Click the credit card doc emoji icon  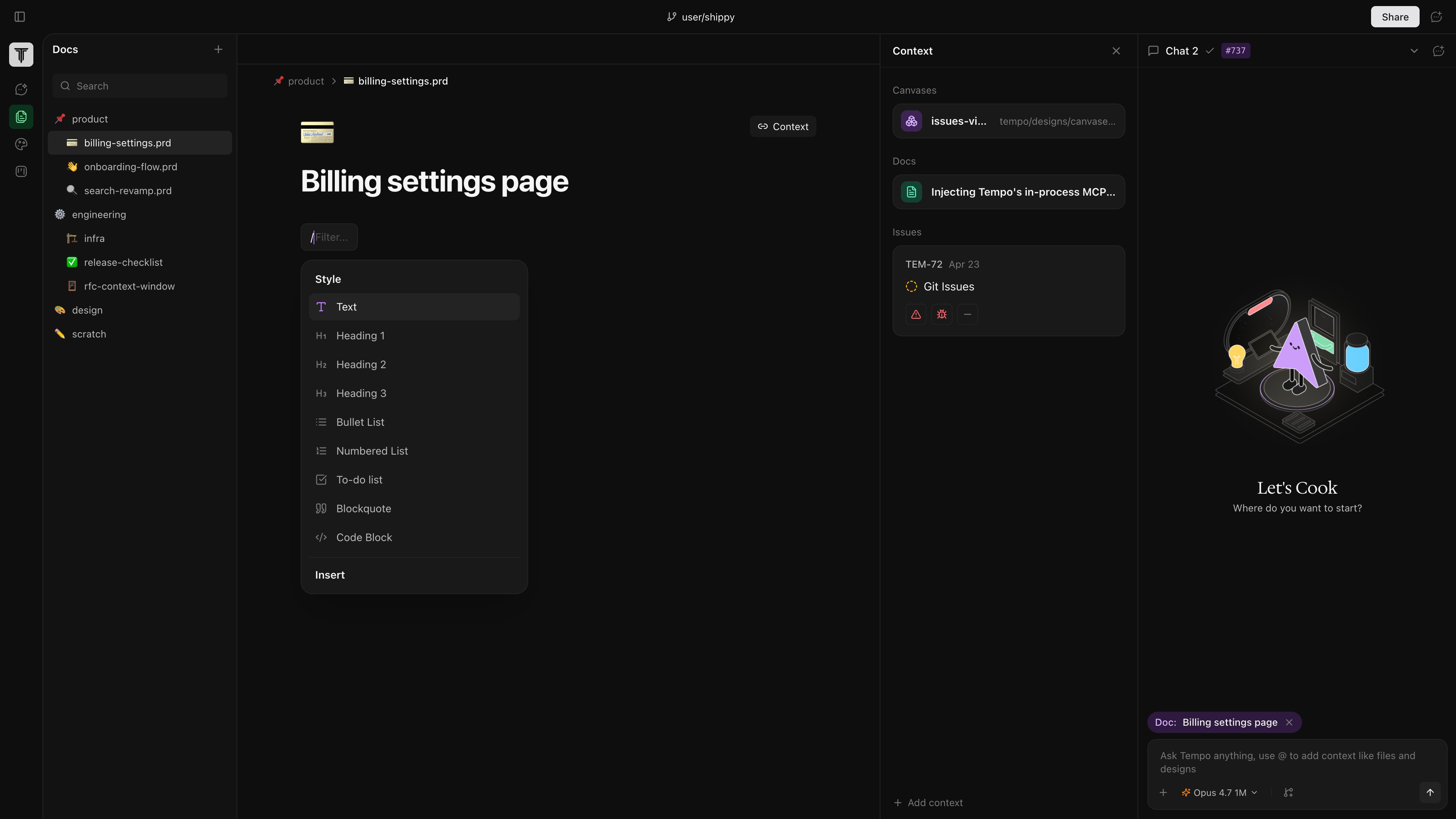click(x=317, y=132)
